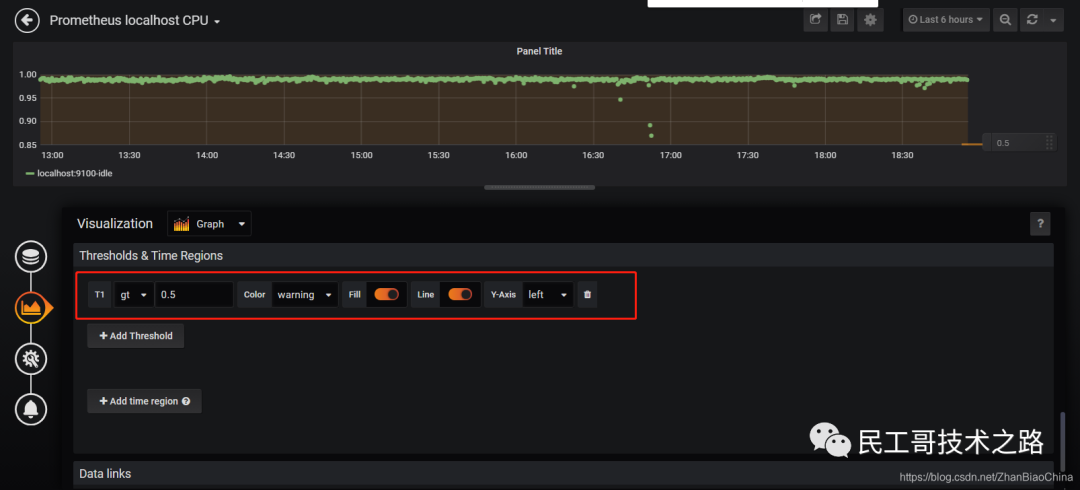Click the Panel Title header
The image size is (1080, 490).
coord(539,51)
